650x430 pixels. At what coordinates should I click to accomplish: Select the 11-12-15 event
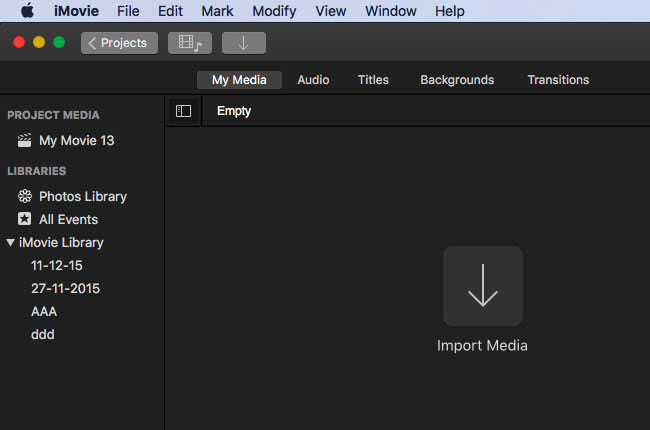tap(57, 266)
